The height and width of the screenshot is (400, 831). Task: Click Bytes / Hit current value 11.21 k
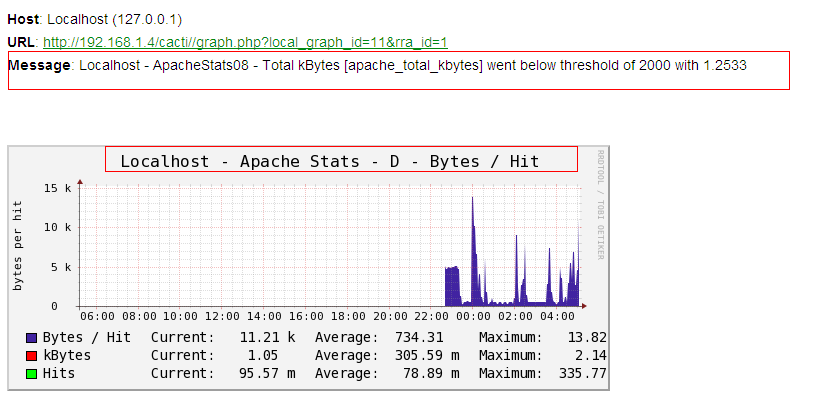coord(267,338)
